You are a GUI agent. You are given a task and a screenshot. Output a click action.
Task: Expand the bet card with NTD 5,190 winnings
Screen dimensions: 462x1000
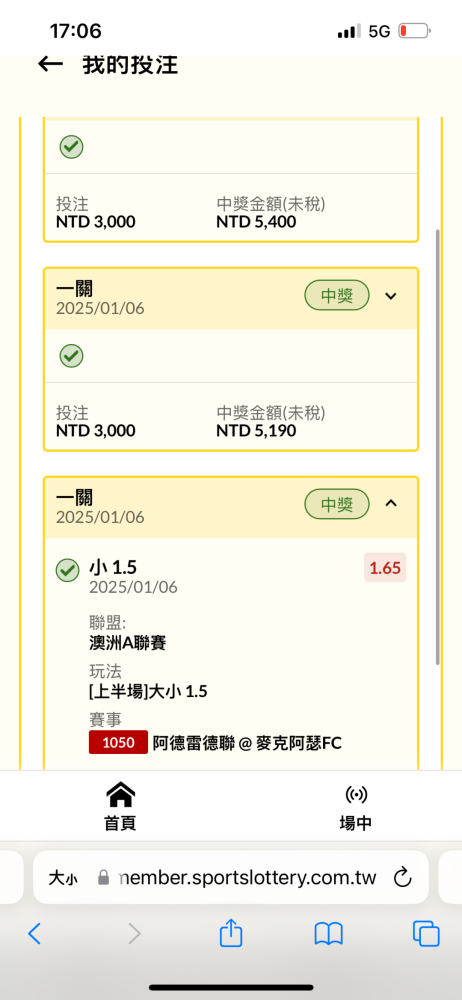pos(391,296)
